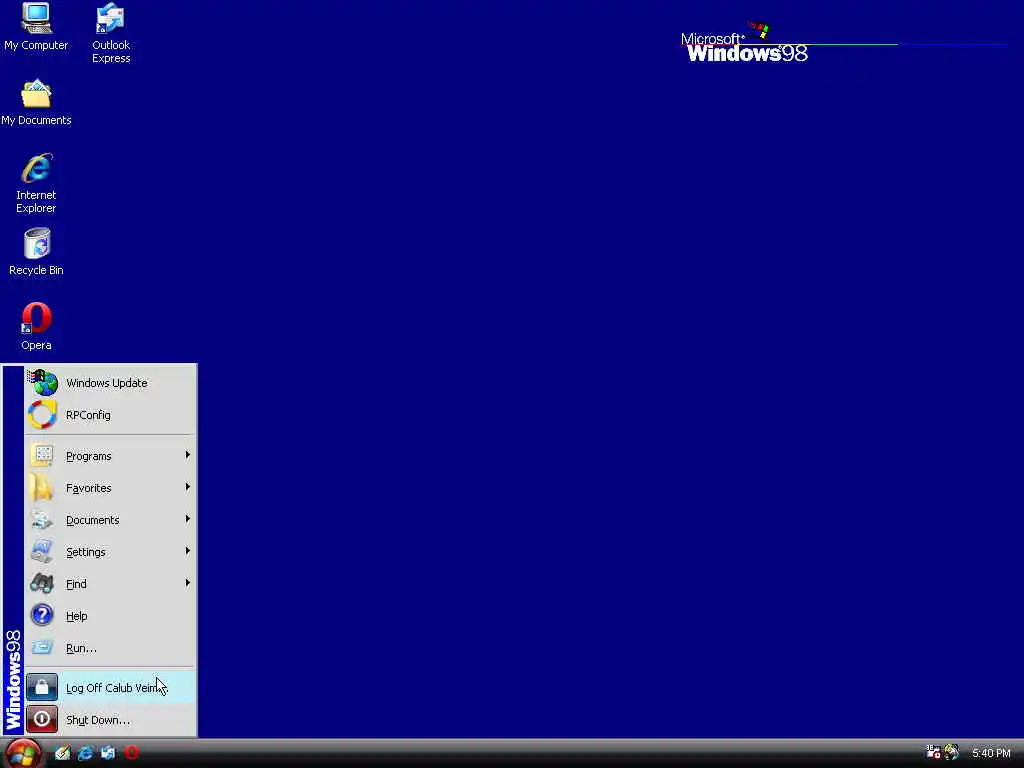Open the My Computer desktop icon

(x=36, y=27)
